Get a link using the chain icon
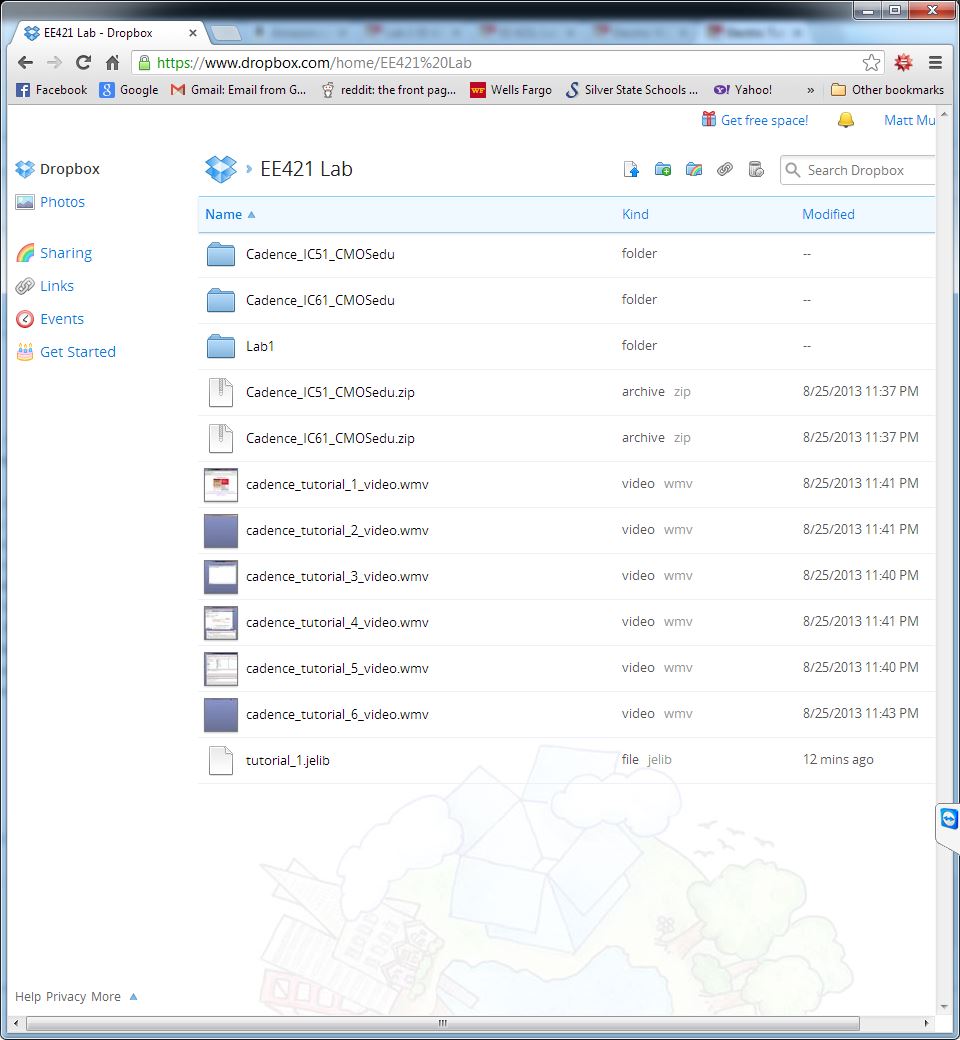Image resolution: width=960 pixels, height=1040 pixels. pos(725,169)
